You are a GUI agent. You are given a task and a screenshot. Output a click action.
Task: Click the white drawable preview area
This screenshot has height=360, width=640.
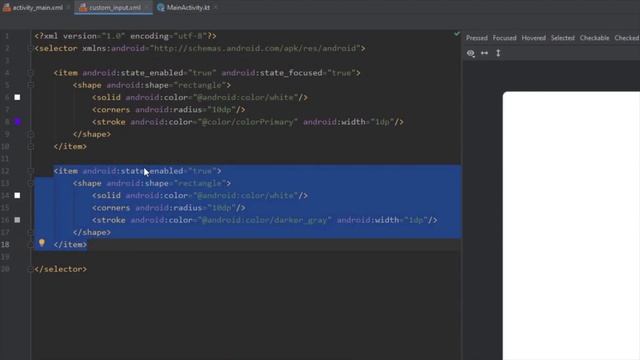(x=571, y=225)
